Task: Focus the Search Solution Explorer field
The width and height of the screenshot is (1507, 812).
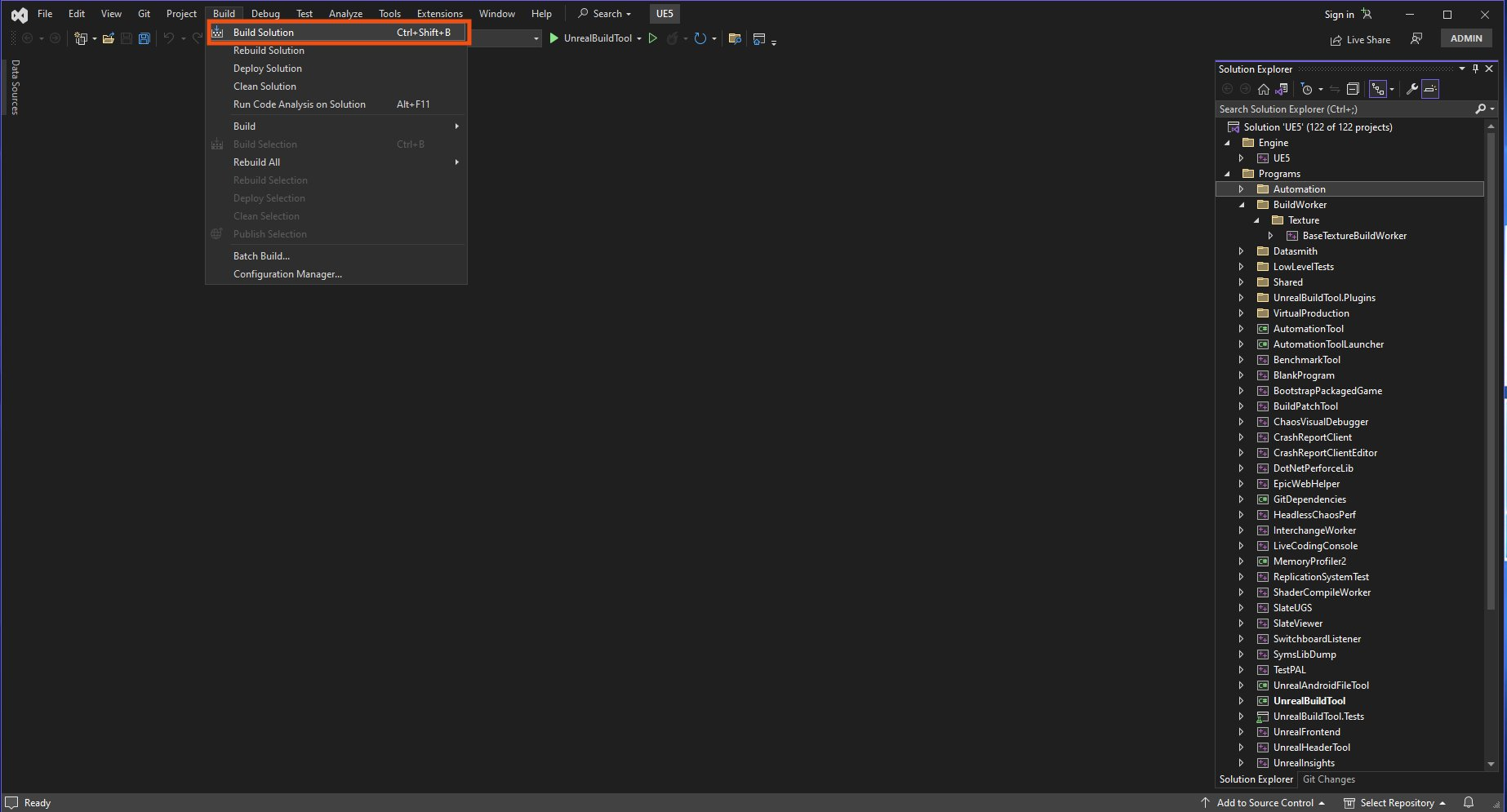Action: (x=1345, y=109)
